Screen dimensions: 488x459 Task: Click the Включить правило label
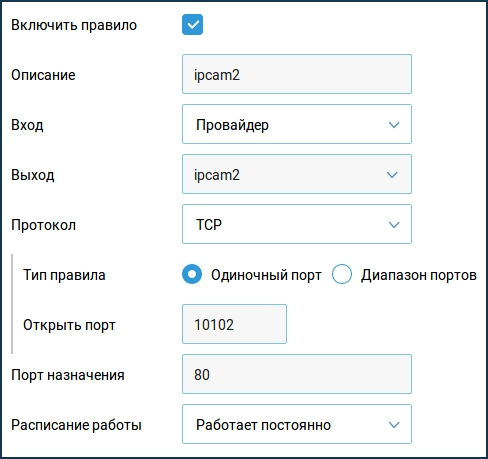(74, 25)
